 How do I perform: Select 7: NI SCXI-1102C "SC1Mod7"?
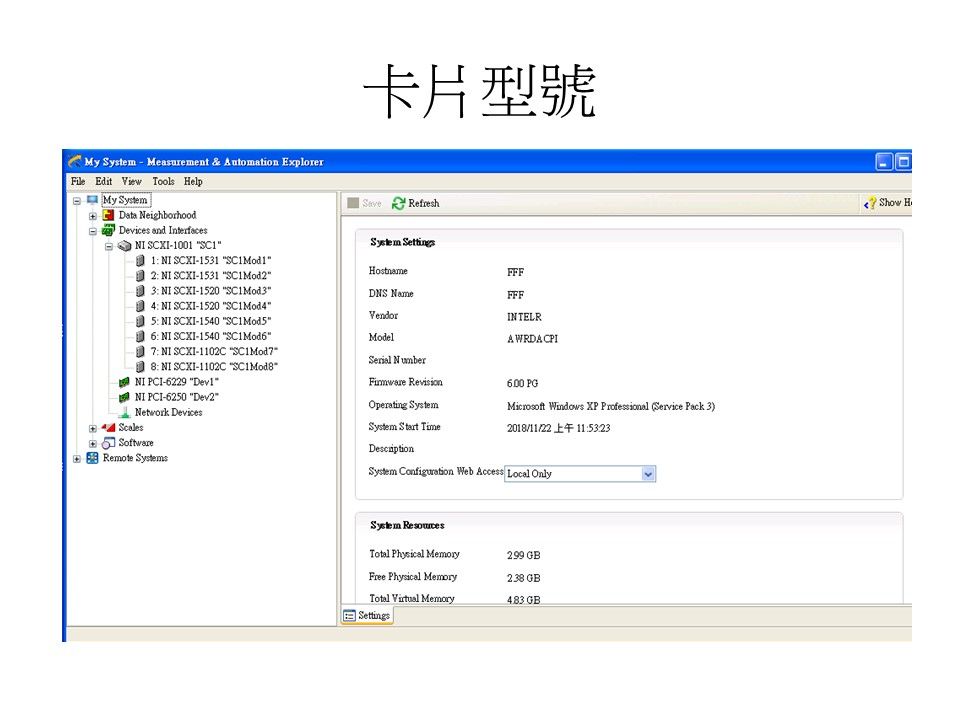pyautogui.click(x=214, y=351)
